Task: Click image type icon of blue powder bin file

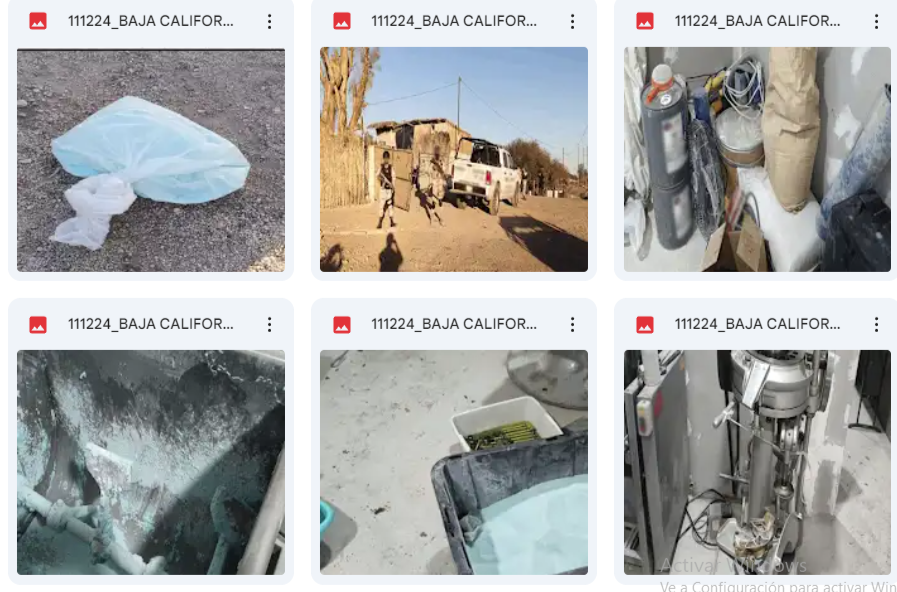Action: click(342, 325)
